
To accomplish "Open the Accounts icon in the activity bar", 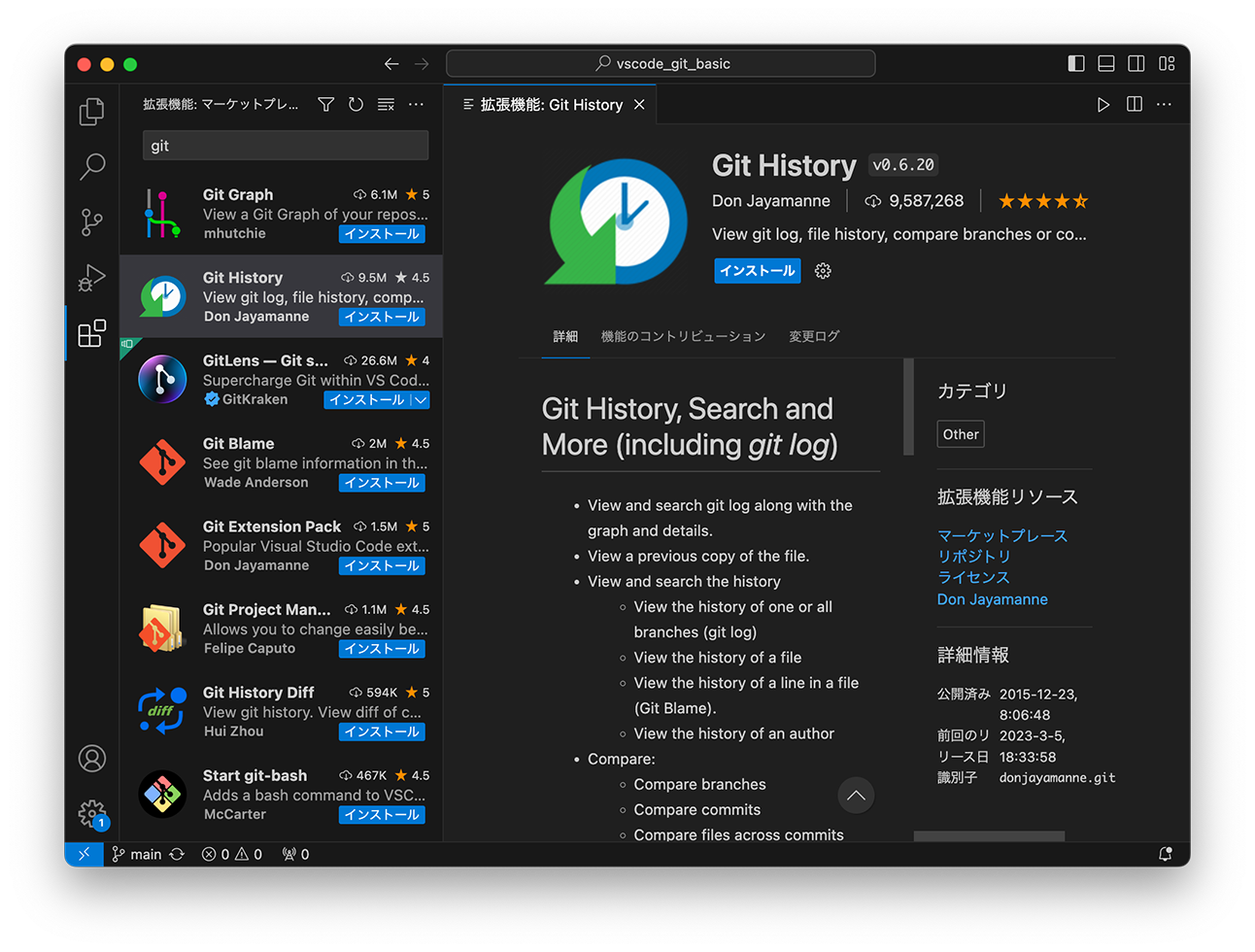I will tap(91, 759).
